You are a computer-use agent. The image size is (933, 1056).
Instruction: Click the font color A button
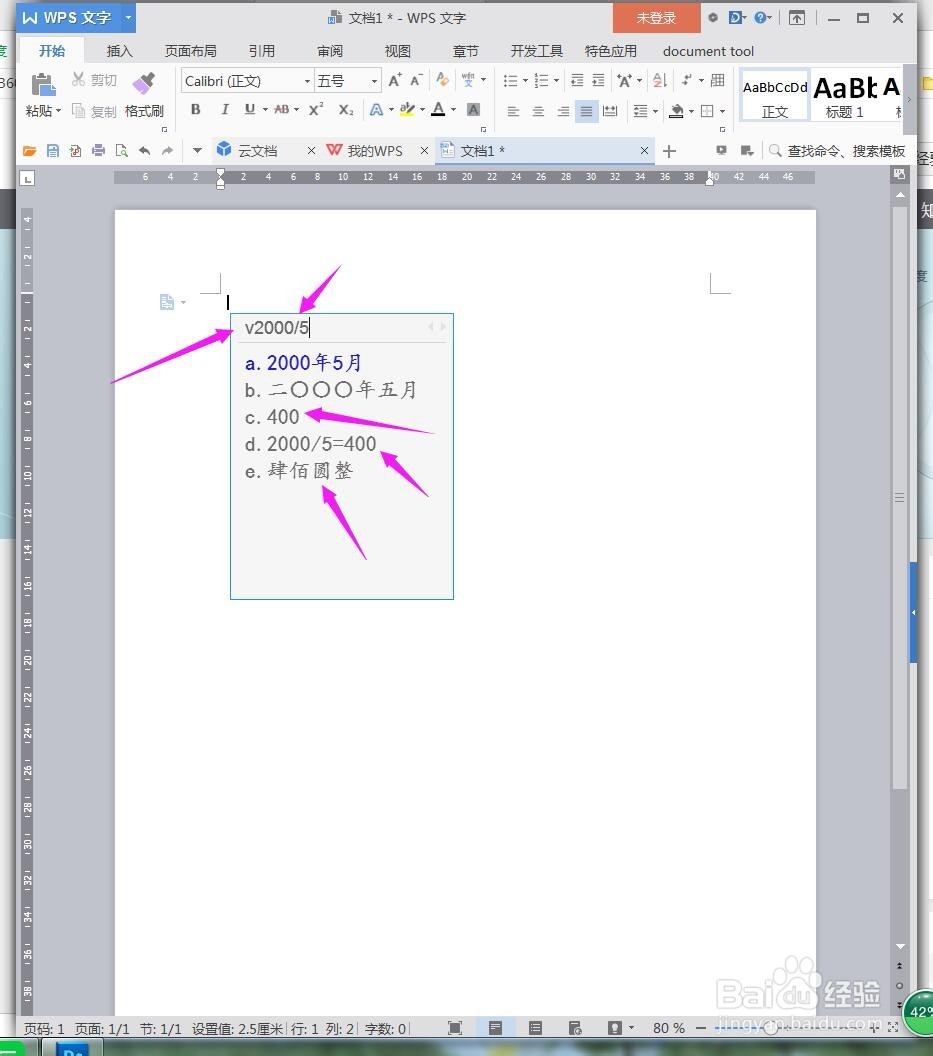(439, 109)
